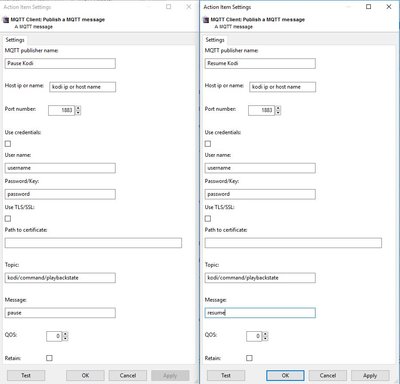
Task: Decrease QOS value in Pause Kodi window
Action: coord(65,339)
